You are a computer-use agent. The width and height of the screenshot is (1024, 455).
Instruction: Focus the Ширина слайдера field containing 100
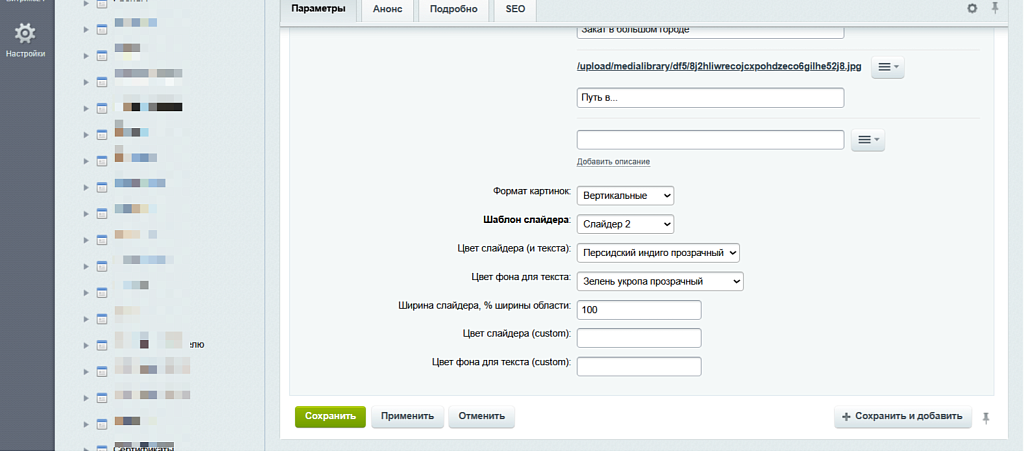[639, 310]
